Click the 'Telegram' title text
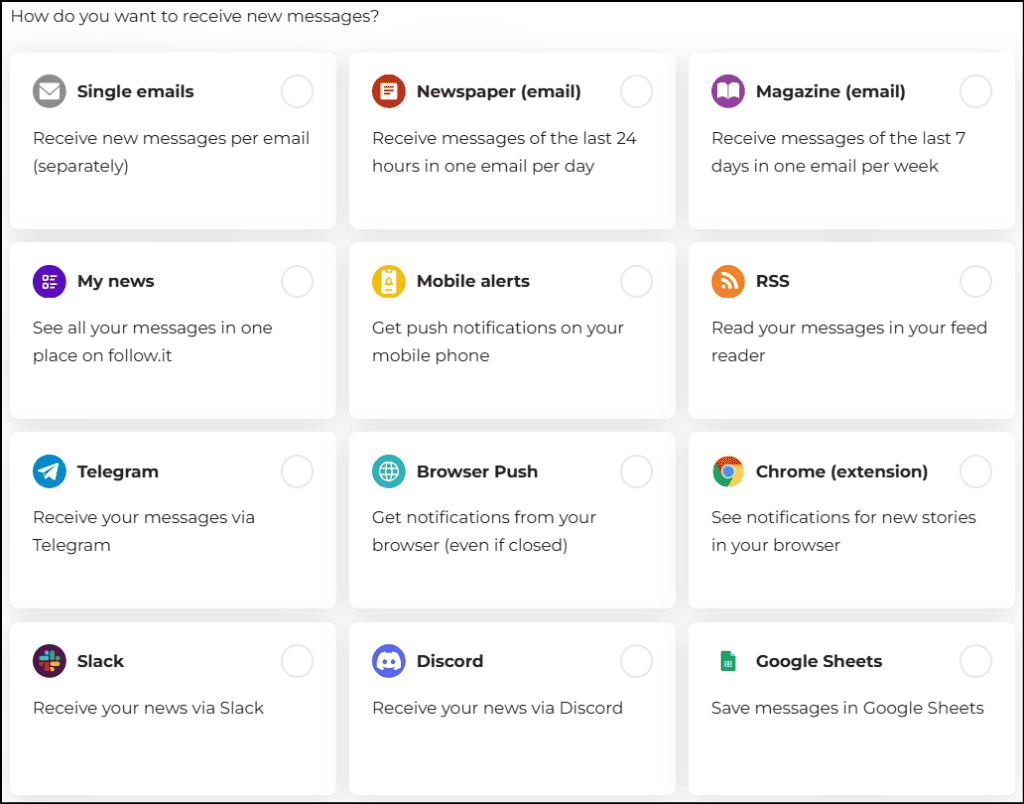This screenshot has height=804, width=1024. [118, 472]
